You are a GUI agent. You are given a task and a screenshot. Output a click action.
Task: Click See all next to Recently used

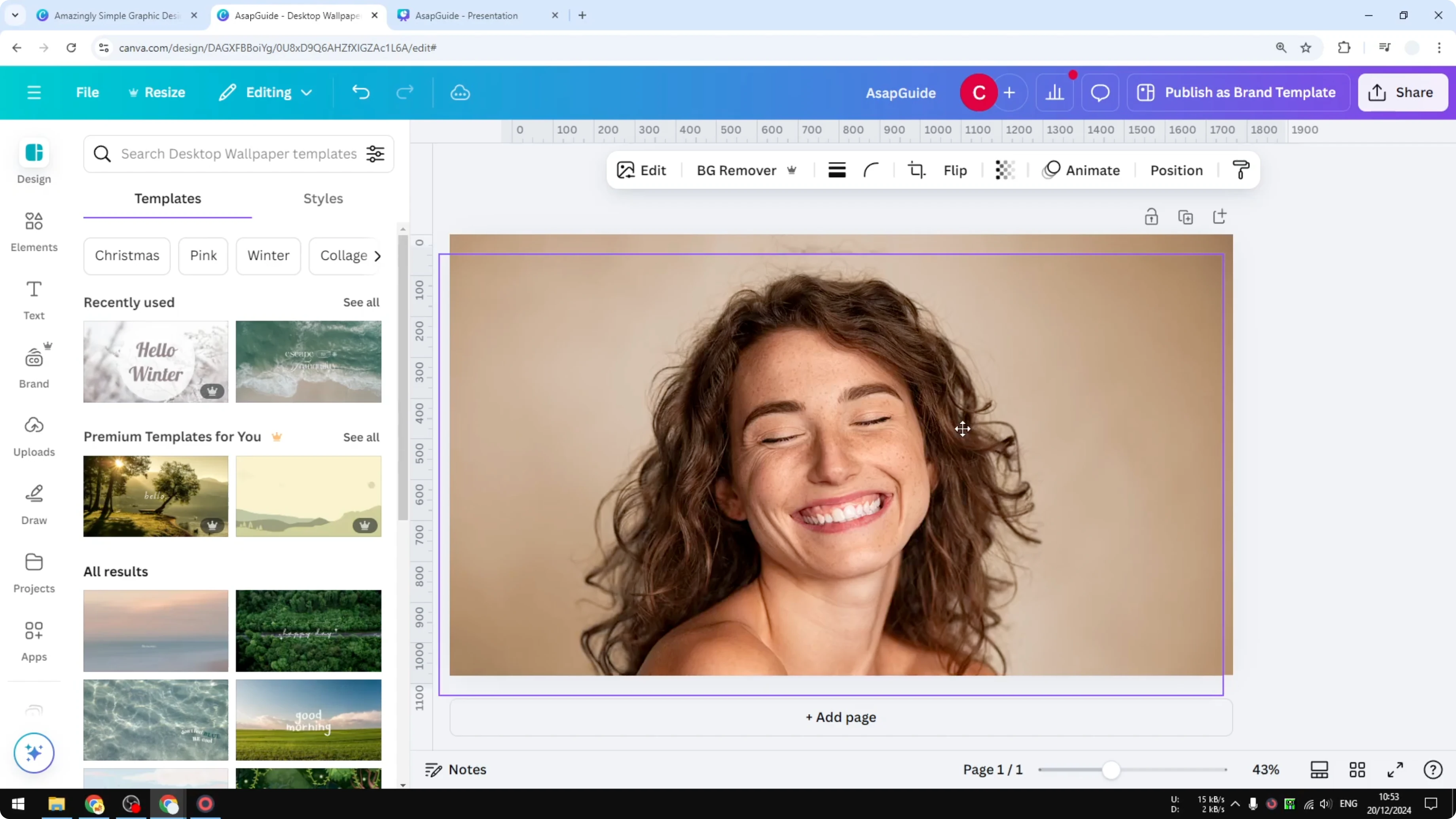[x=360, y=302]
